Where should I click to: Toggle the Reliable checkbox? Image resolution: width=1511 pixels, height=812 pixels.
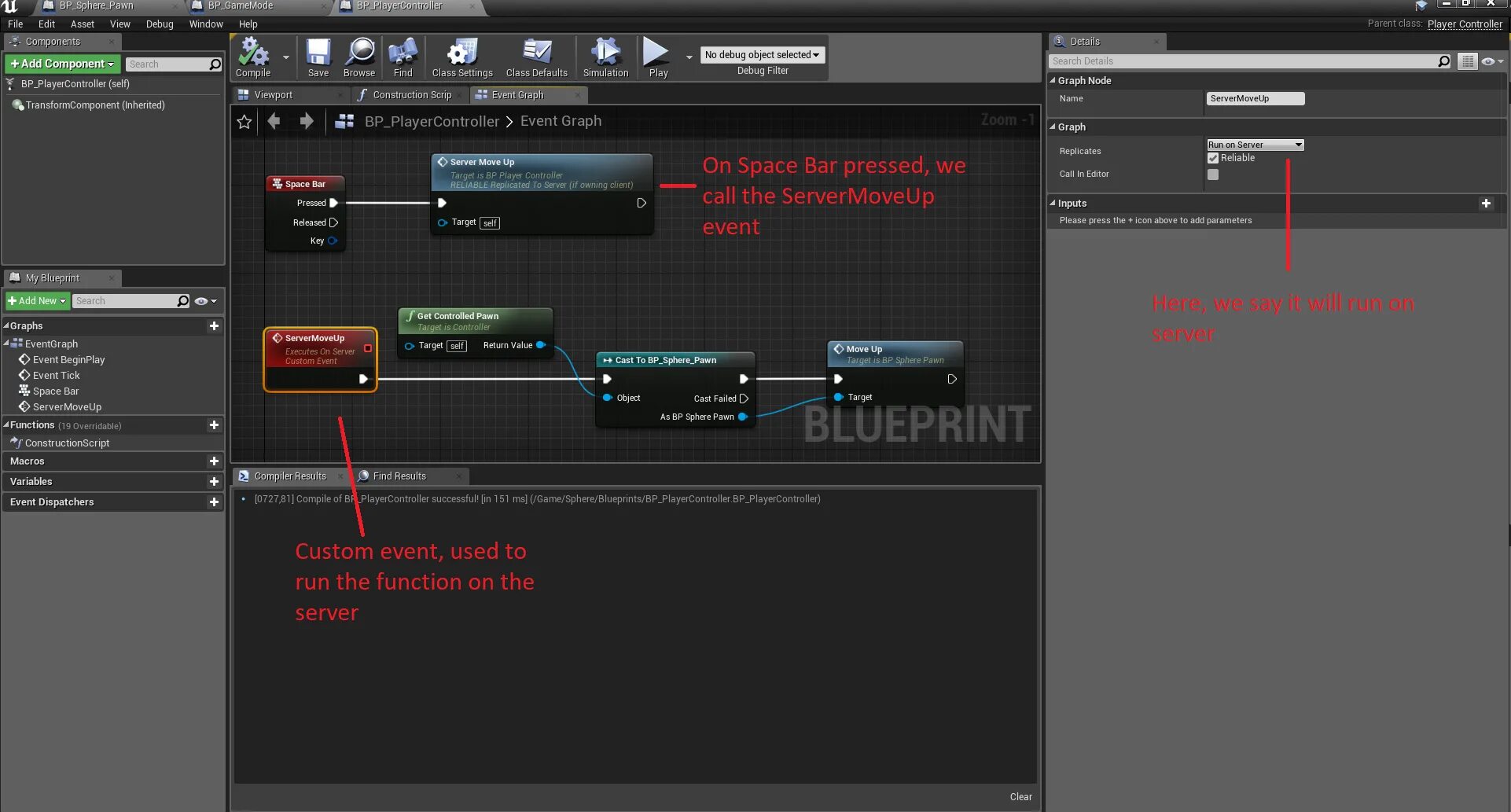click(1213, 158)
